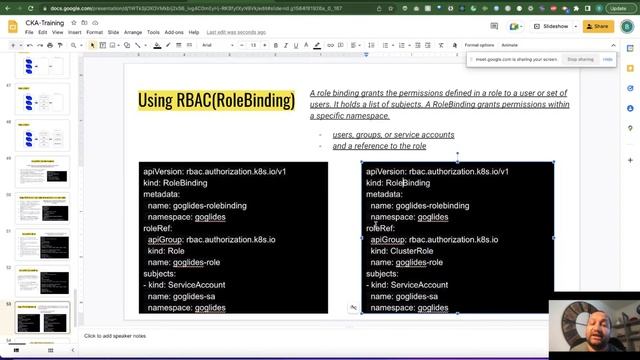This screenshot has width=640, height=360.
Task: Collapse the filmstrip panel arrow
Action: pyautogui.click(x=73, y=350)
